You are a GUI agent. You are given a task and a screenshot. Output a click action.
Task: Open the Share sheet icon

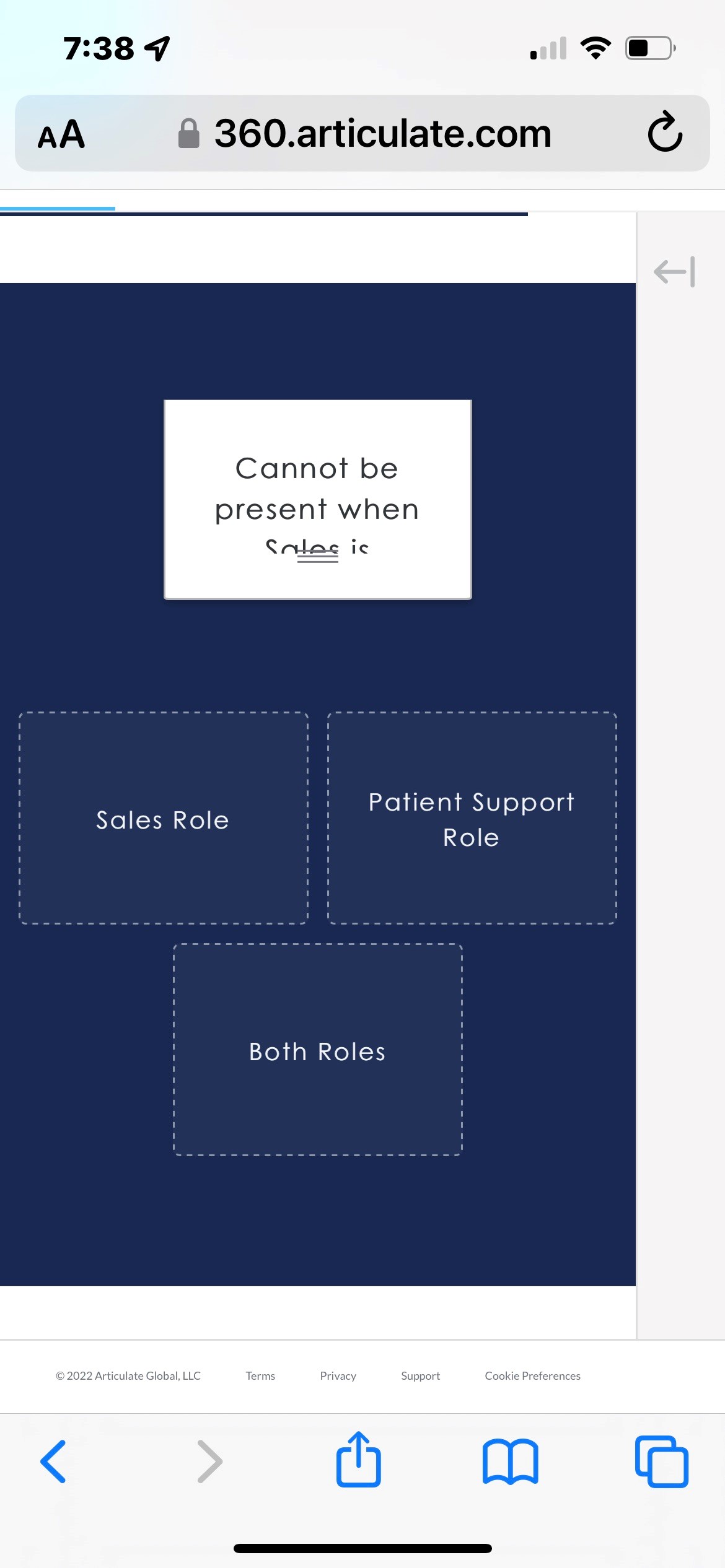pyautogui.click(x=358, y=1460)
